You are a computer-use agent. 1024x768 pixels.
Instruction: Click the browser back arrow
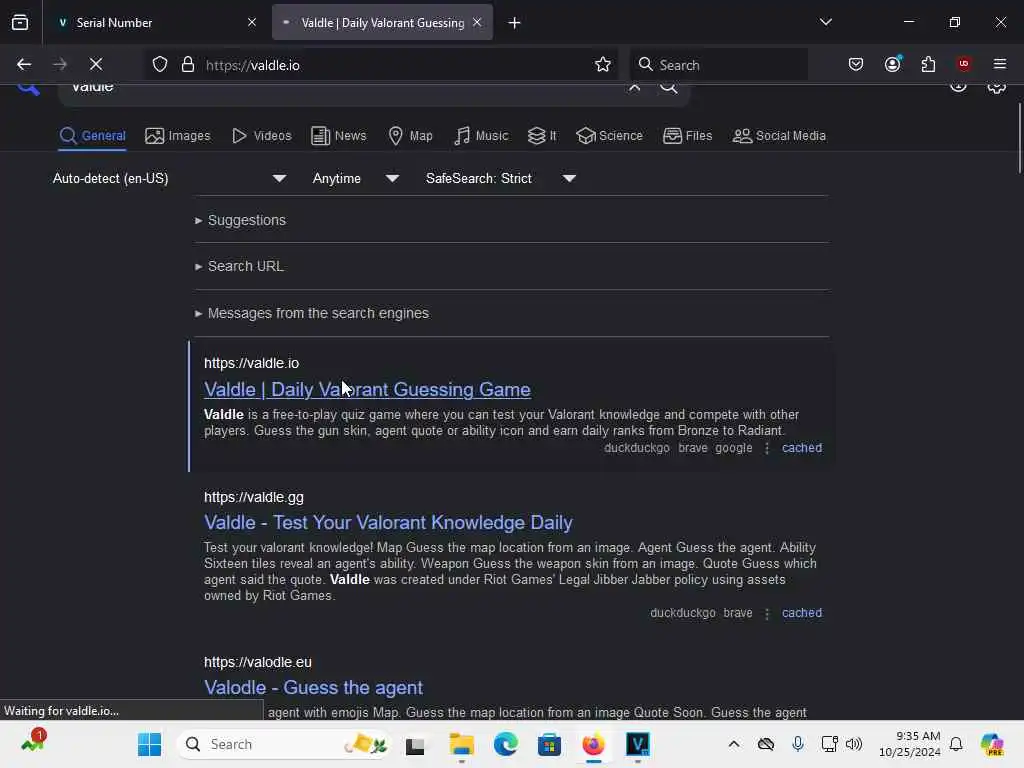coord(24,65)
